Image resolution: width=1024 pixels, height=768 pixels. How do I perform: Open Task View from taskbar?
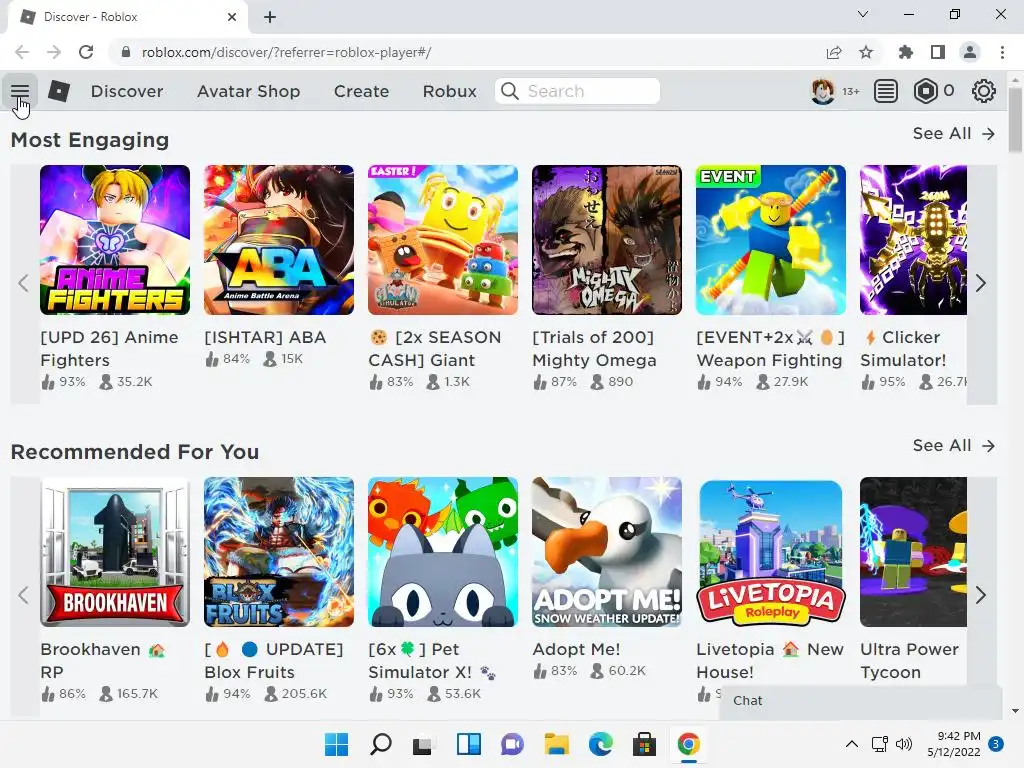pyautogui.click(x=423, y=744)
